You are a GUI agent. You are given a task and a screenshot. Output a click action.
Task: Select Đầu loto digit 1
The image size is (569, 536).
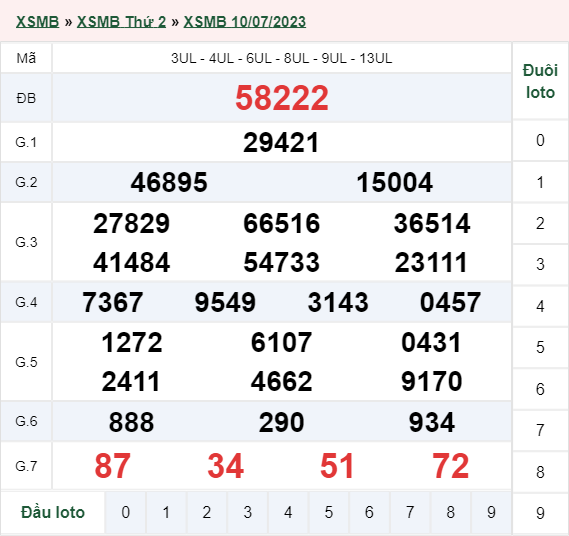click(166, 512)
